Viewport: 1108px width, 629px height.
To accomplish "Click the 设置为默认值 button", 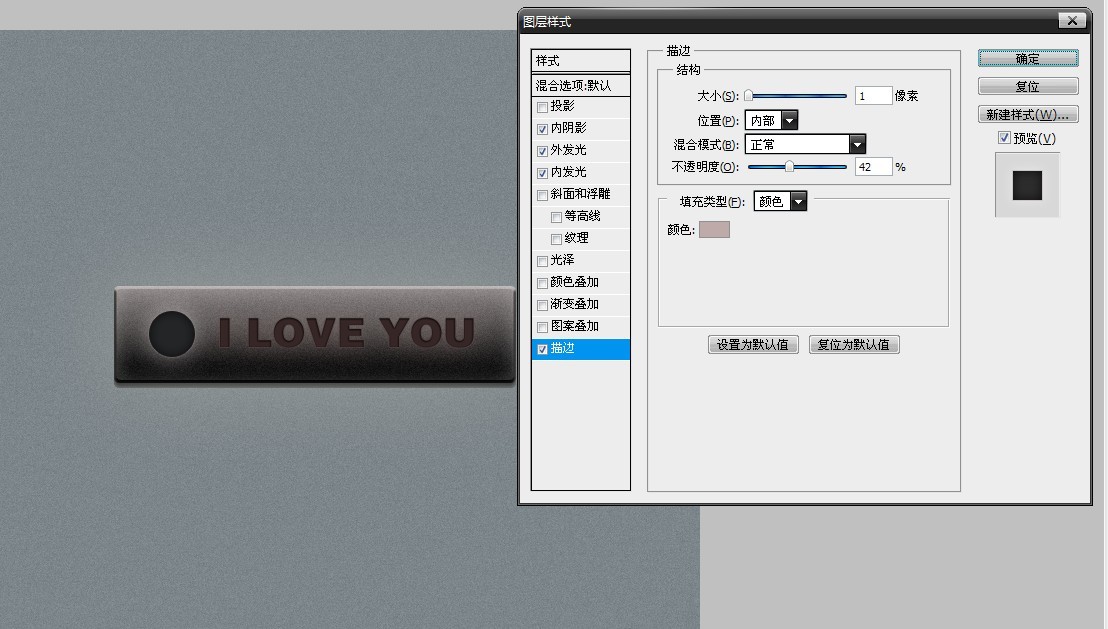I will point(753,345).
